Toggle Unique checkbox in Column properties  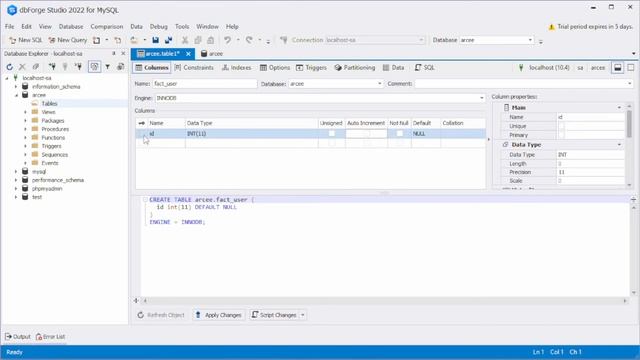561,126
